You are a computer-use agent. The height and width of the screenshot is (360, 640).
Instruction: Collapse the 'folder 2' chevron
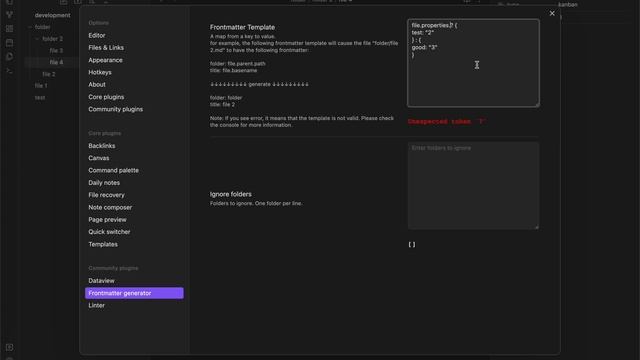[37, 39]
